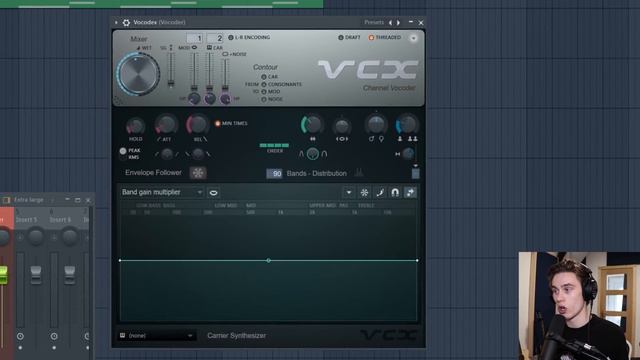Click the attack curve tension knob

pyautogui.click(x=167, y=154)
